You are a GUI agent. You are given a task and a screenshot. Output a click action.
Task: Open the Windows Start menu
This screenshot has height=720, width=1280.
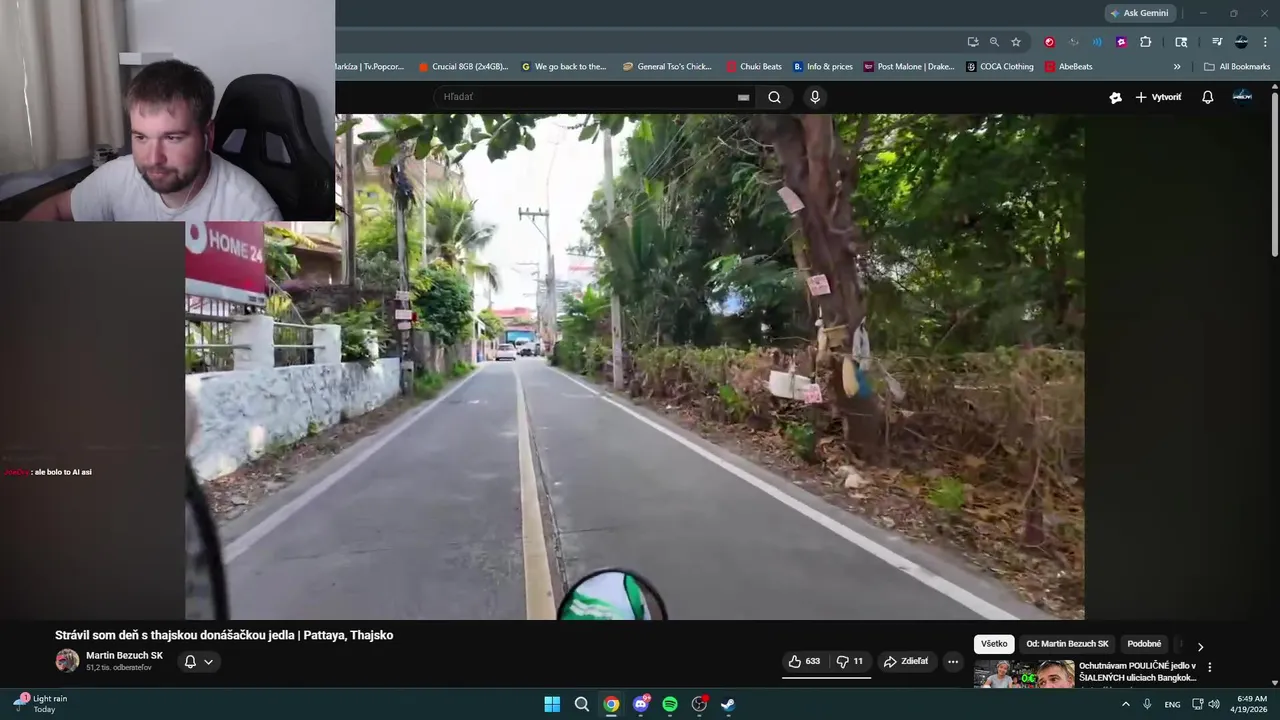552,704
